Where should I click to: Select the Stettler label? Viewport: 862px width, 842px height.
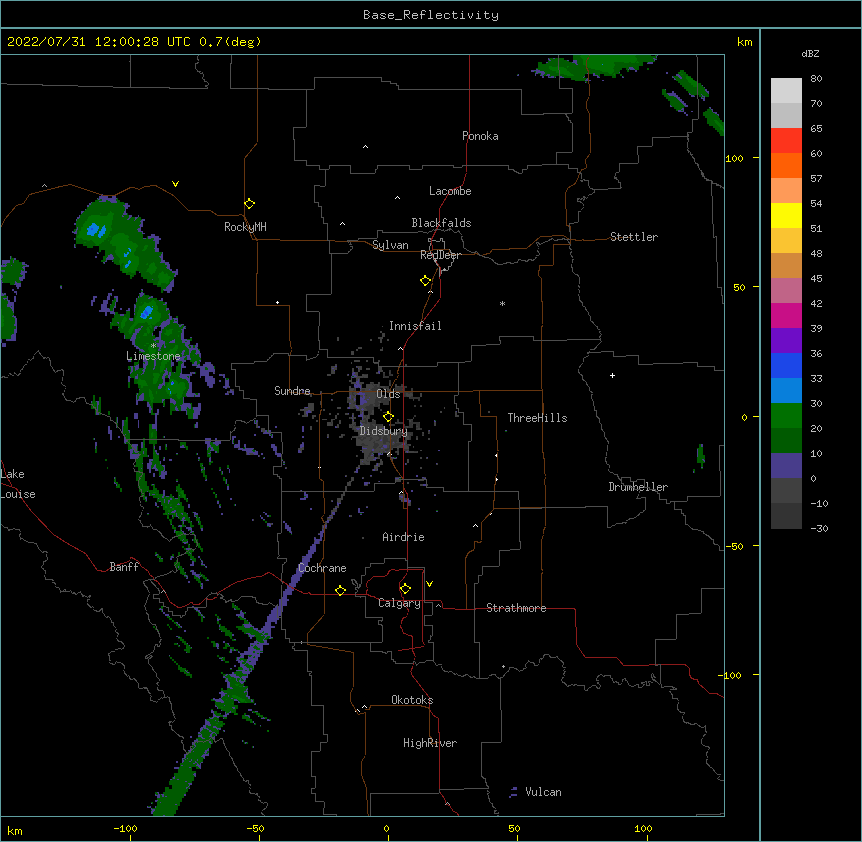[634, 237]
